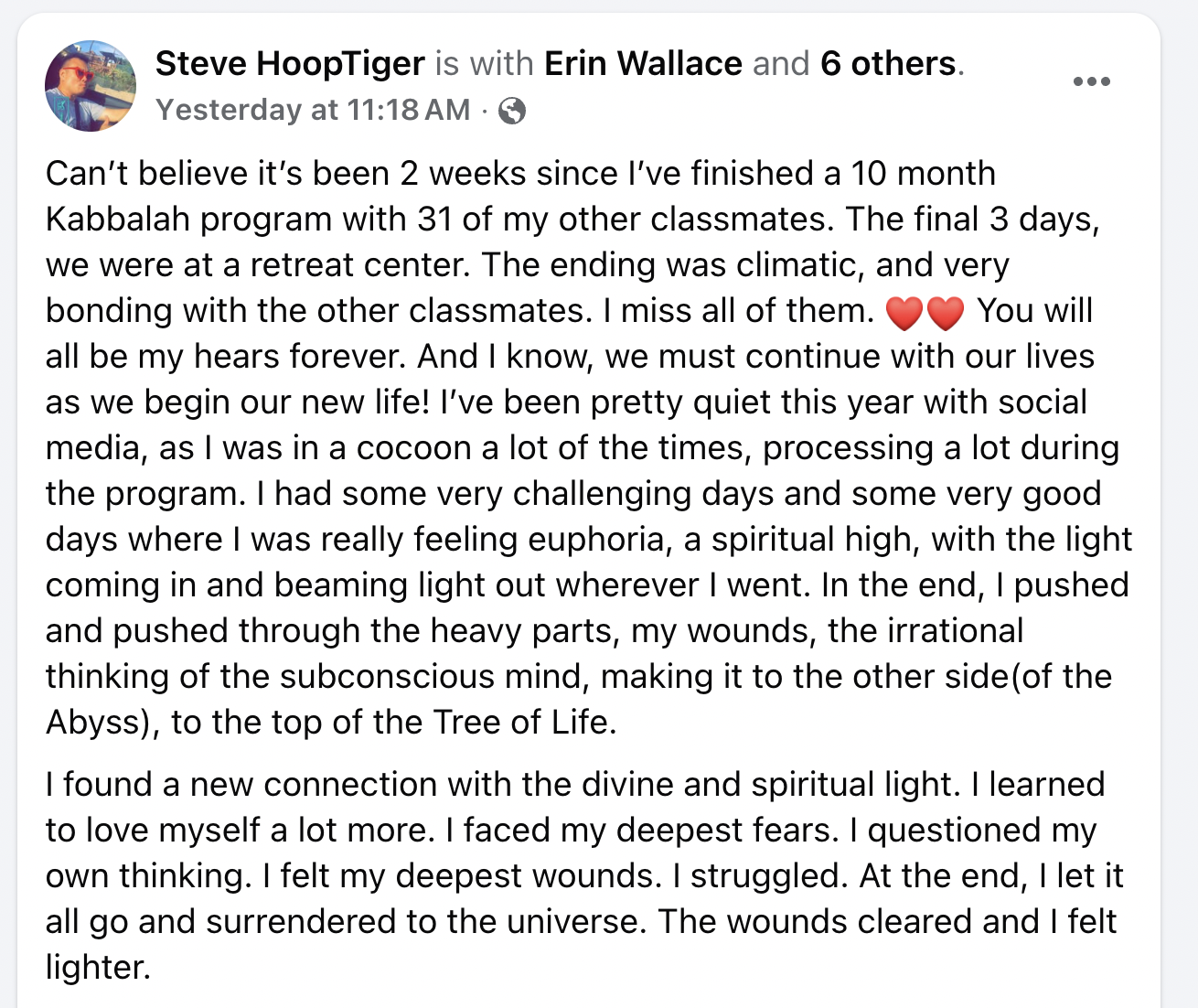Screen dimensions: 1198x1008
Task: Open the Steve HoopTiger profile name link
Action: (x=290, y=63)
